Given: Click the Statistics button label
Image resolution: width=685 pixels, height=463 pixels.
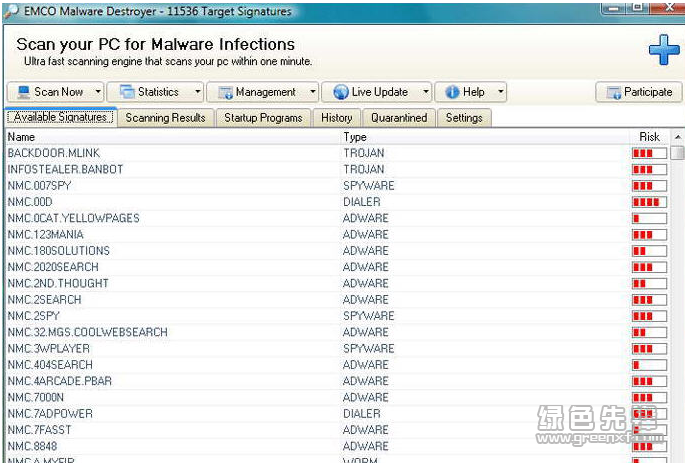Looking at the screenshot, I should 158,92.
